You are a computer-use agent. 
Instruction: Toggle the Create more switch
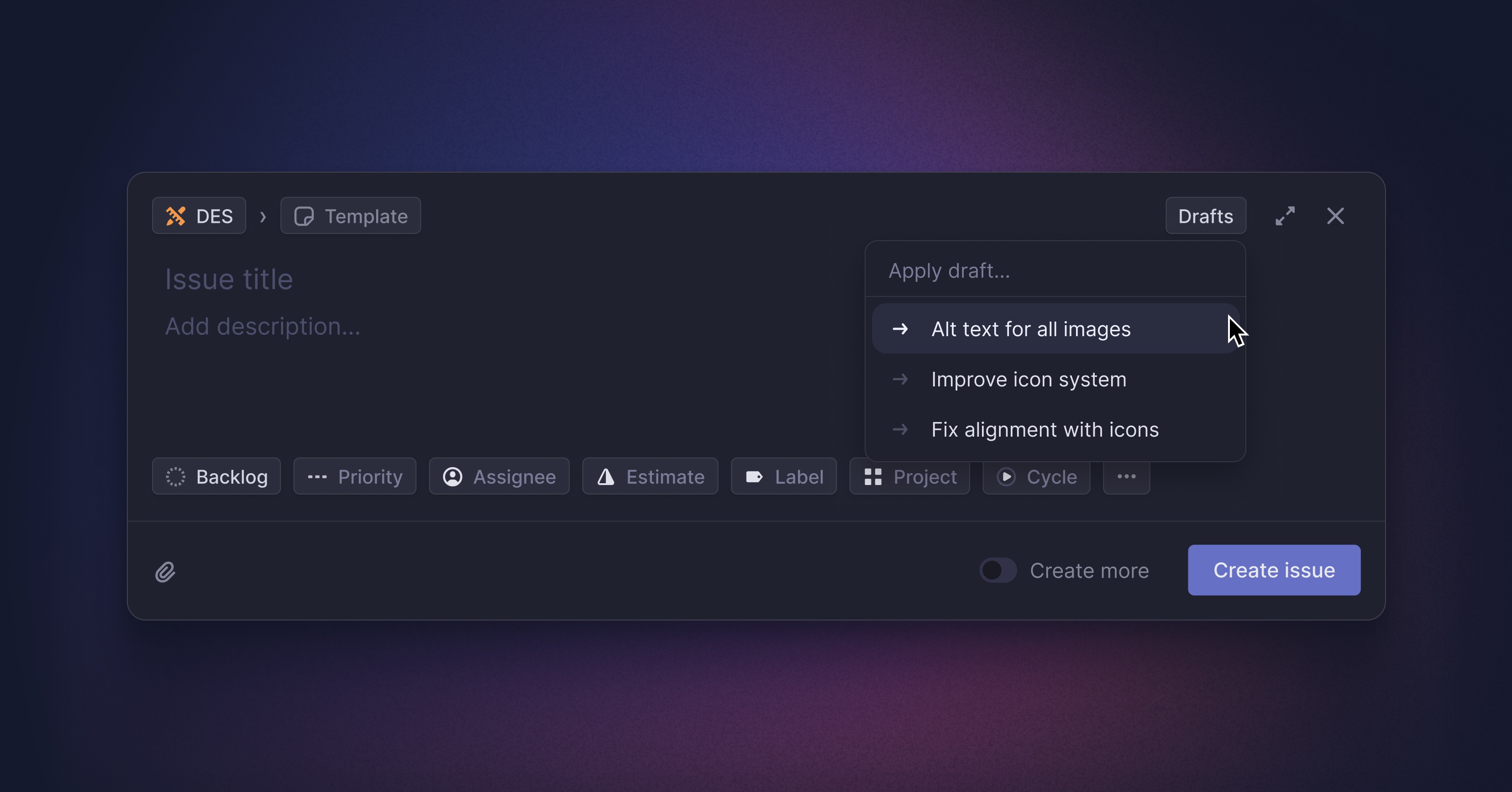point(997,570)
